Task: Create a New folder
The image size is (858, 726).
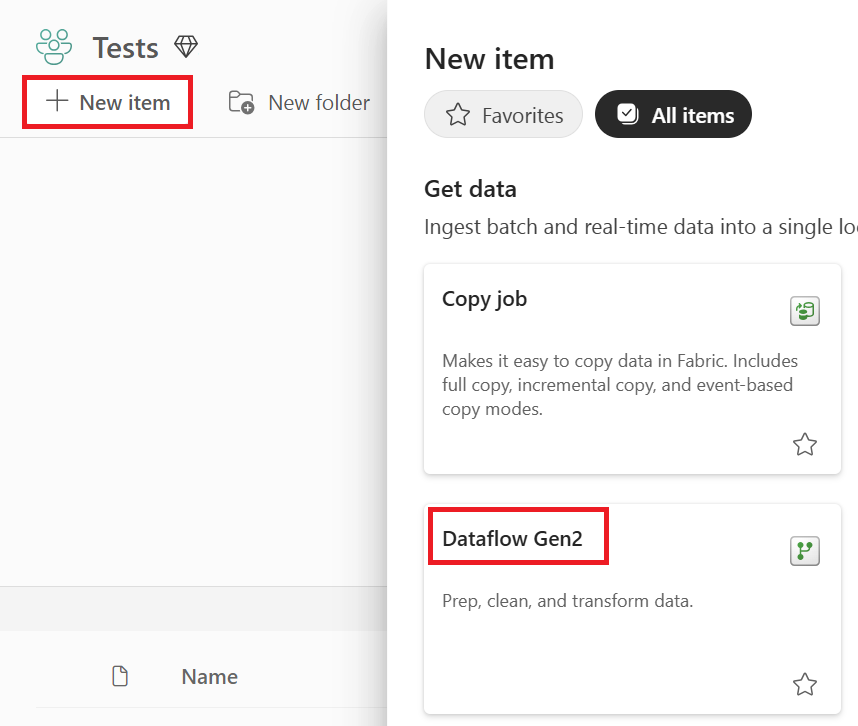Action: (299, 102)
